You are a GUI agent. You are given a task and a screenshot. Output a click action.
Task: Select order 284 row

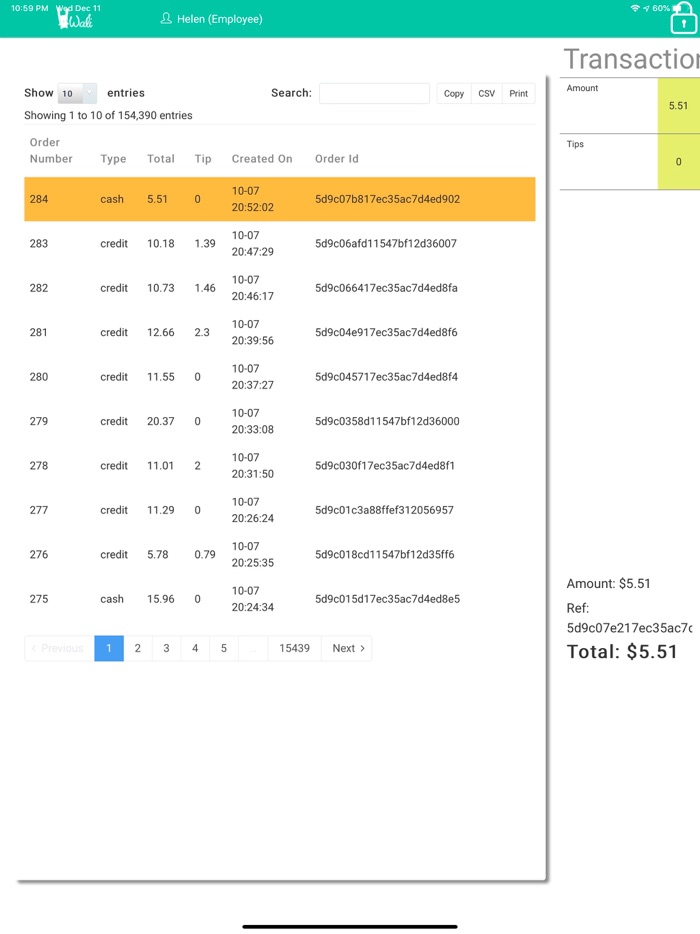[x=279, y=199]
